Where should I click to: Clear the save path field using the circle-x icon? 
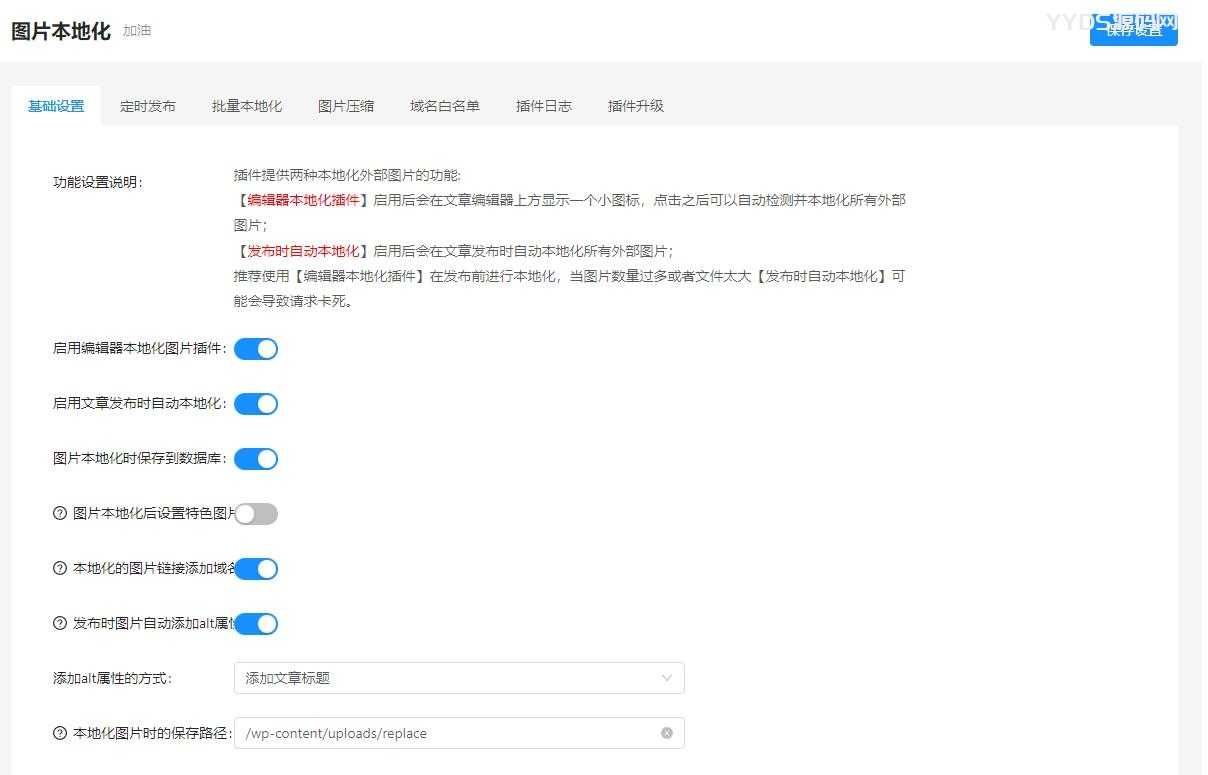point(666,733)
